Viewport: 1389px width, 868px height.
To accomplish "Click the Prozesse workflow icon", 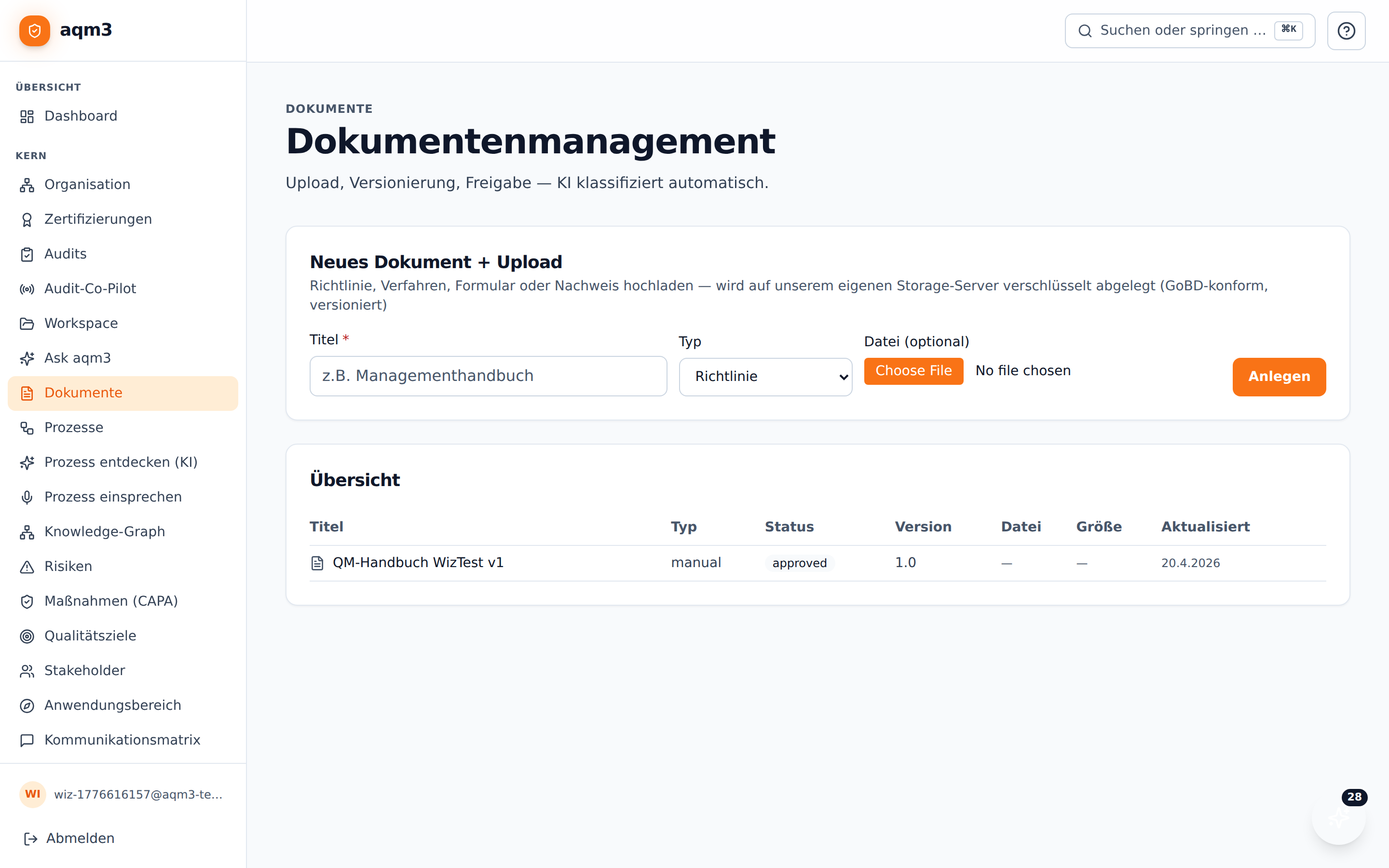I will click(27, 428).
